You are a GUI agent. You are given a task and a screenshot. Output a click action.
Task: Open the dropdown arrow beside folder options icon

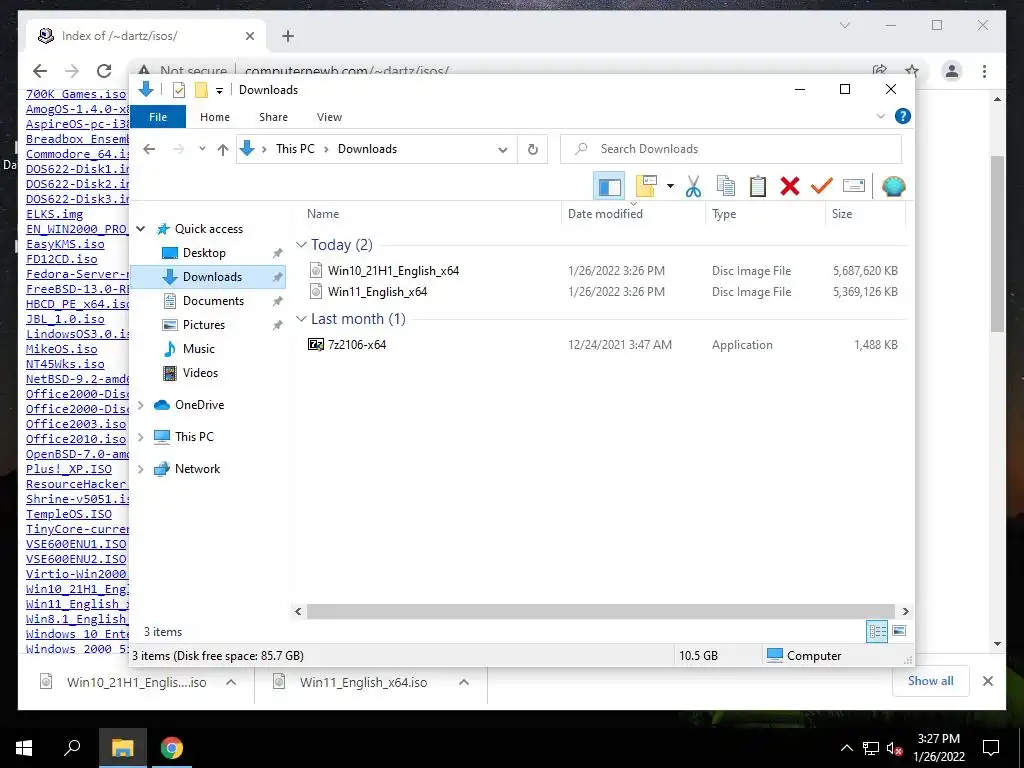click(x=670, y=187)
